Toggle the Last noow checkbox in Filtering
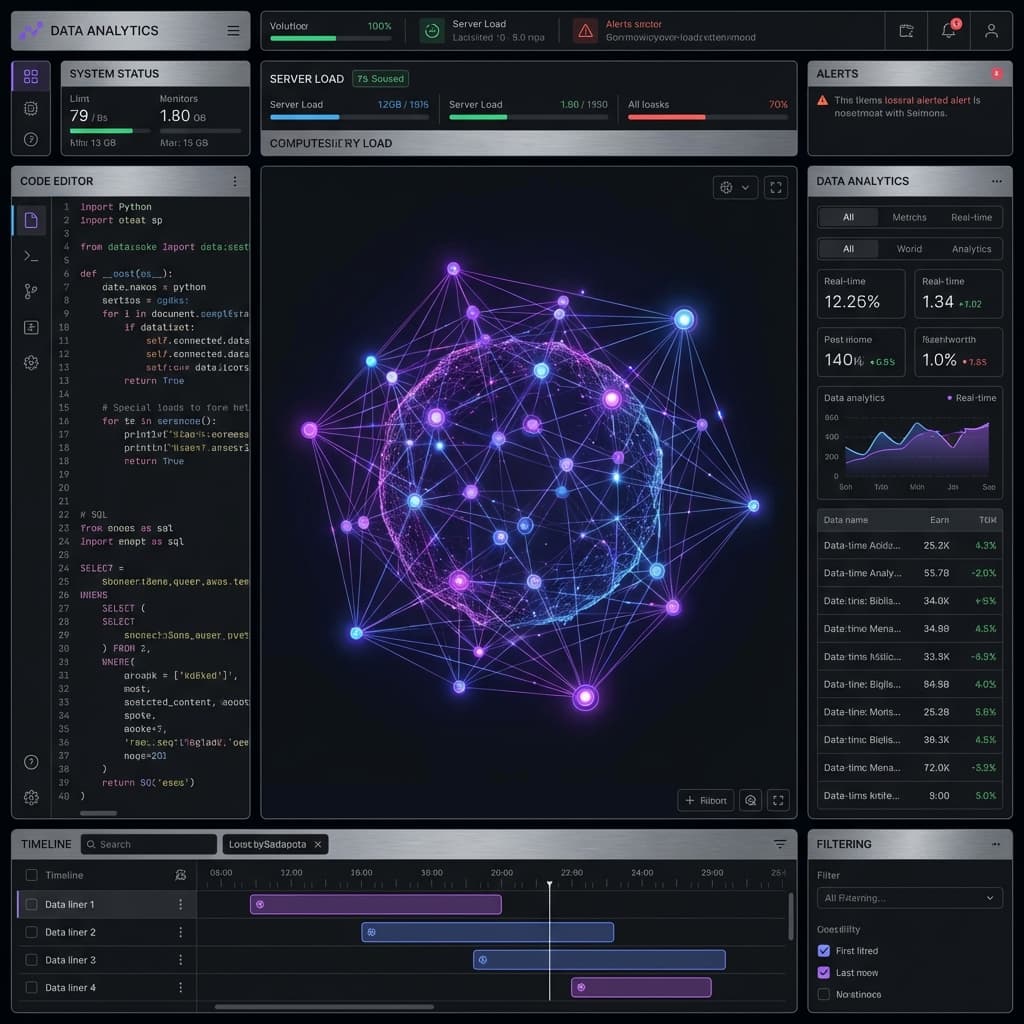Screen dimensions: 1024x1024 [x=822, y=973]
